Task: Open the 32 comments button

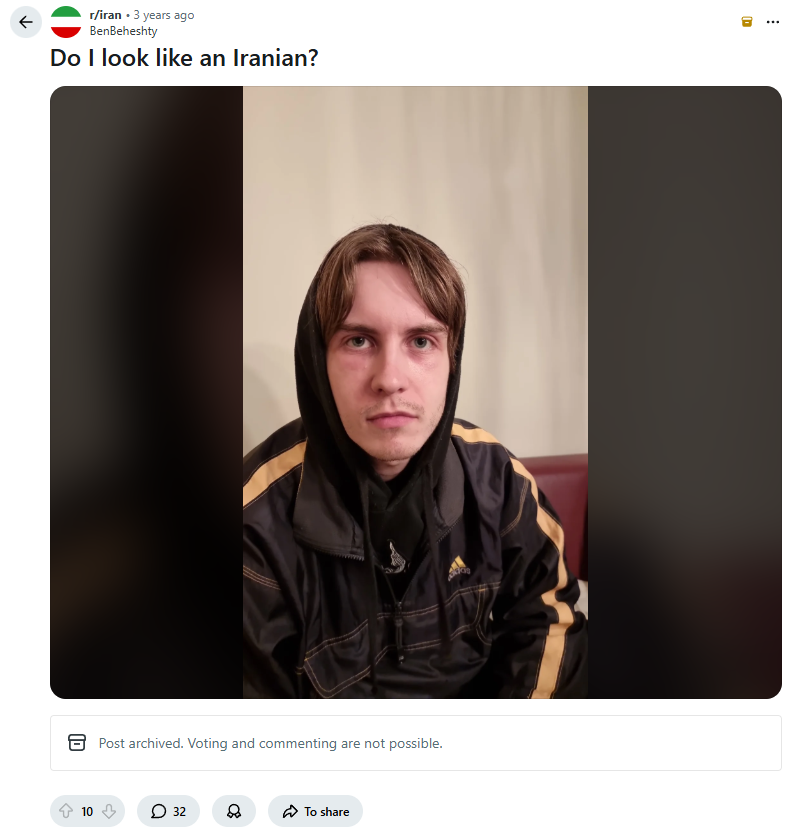Action: coord(168,811)
